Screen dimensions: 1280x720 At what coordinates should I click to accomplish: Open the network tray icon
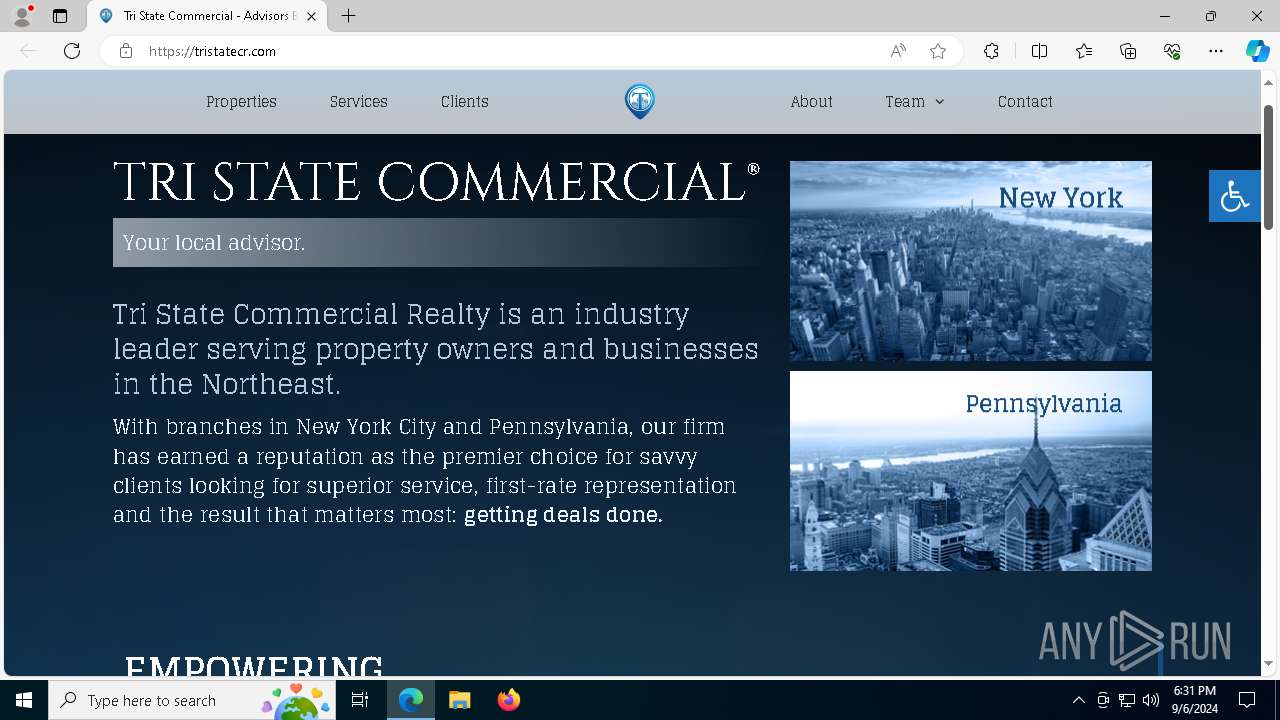[x=1127, y=700]
